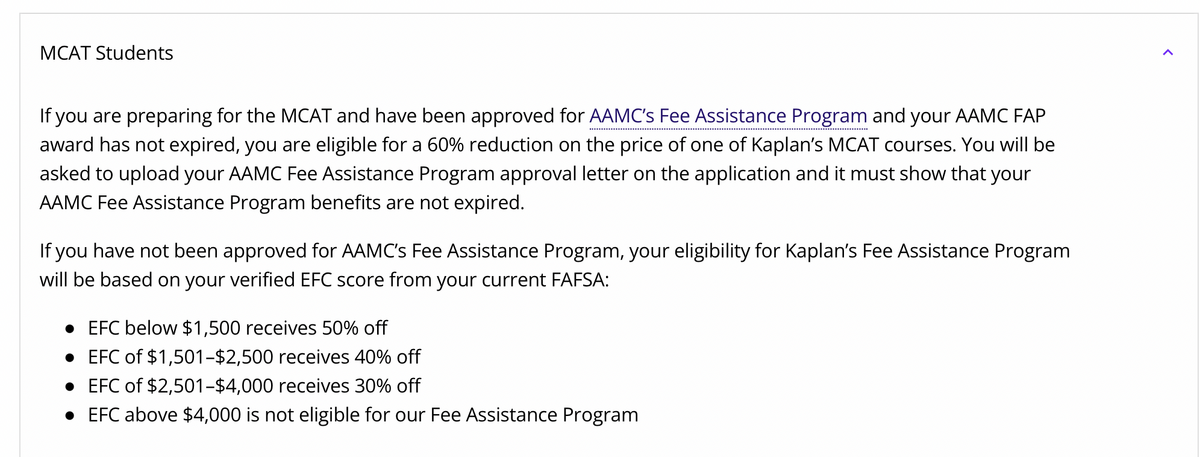Click the MCAT Students accordion heading
1200x457 pixels.
106,54
